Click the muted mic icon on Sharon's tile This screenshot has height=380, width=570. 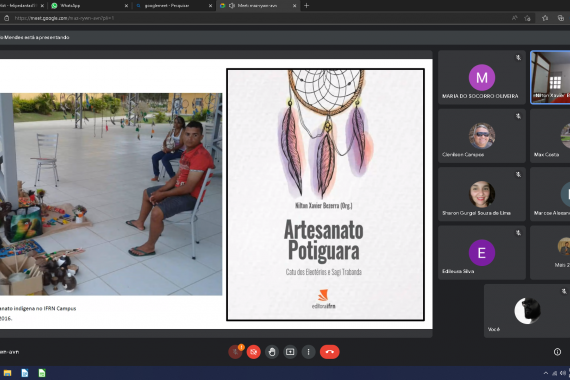(518, 175)
